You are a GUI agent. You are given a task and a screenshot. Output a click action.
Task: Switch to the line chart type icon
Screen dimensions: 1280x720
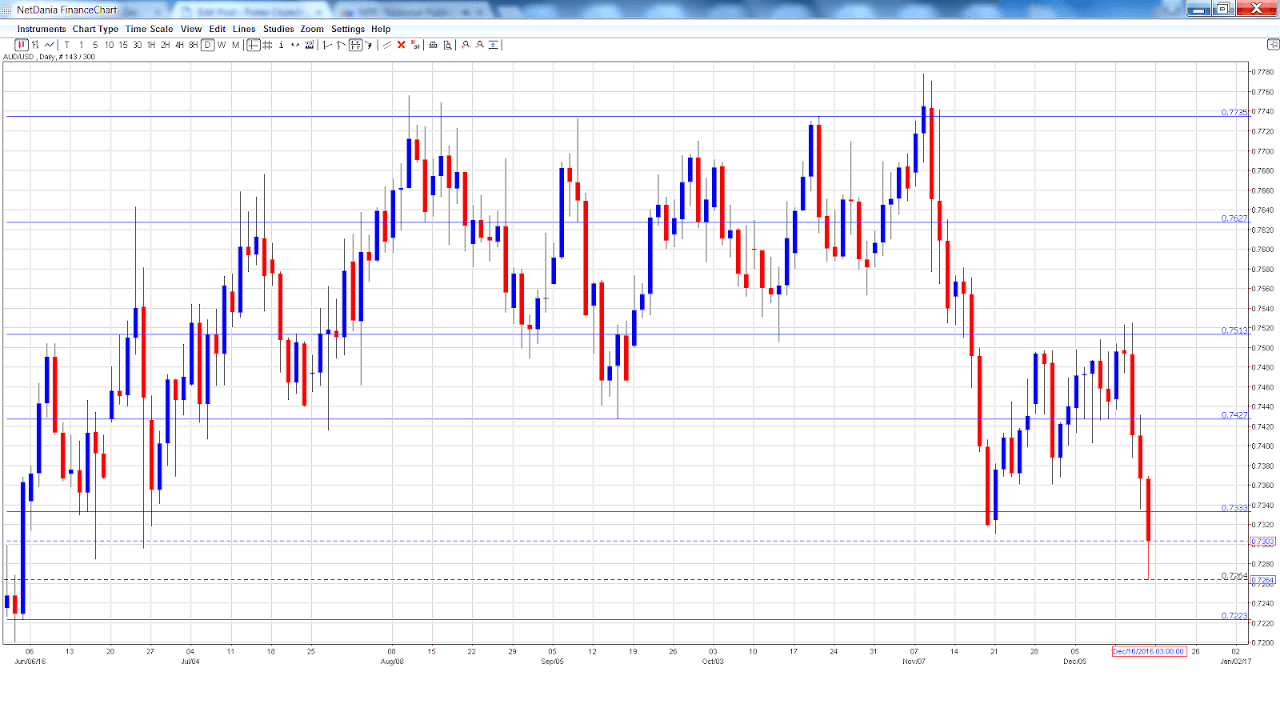tap(49, 45)
